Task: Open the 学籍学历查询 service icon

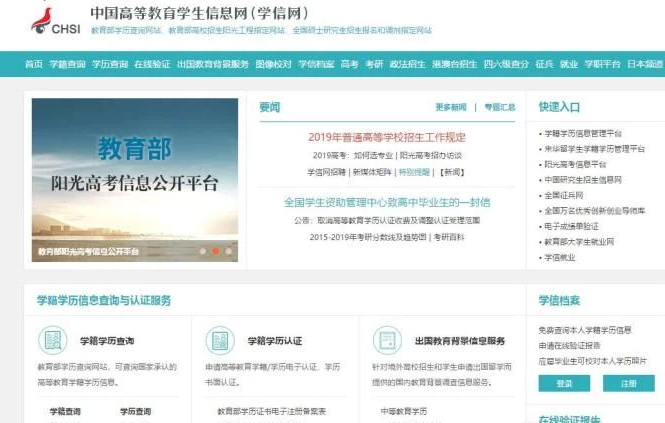Action: (53, 340)
